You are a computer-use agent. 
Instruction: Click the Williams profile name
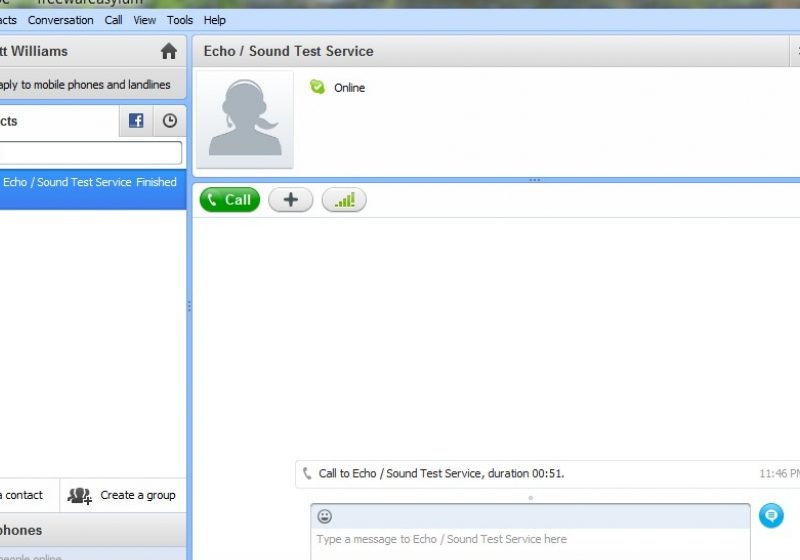(x=34, y=51)
